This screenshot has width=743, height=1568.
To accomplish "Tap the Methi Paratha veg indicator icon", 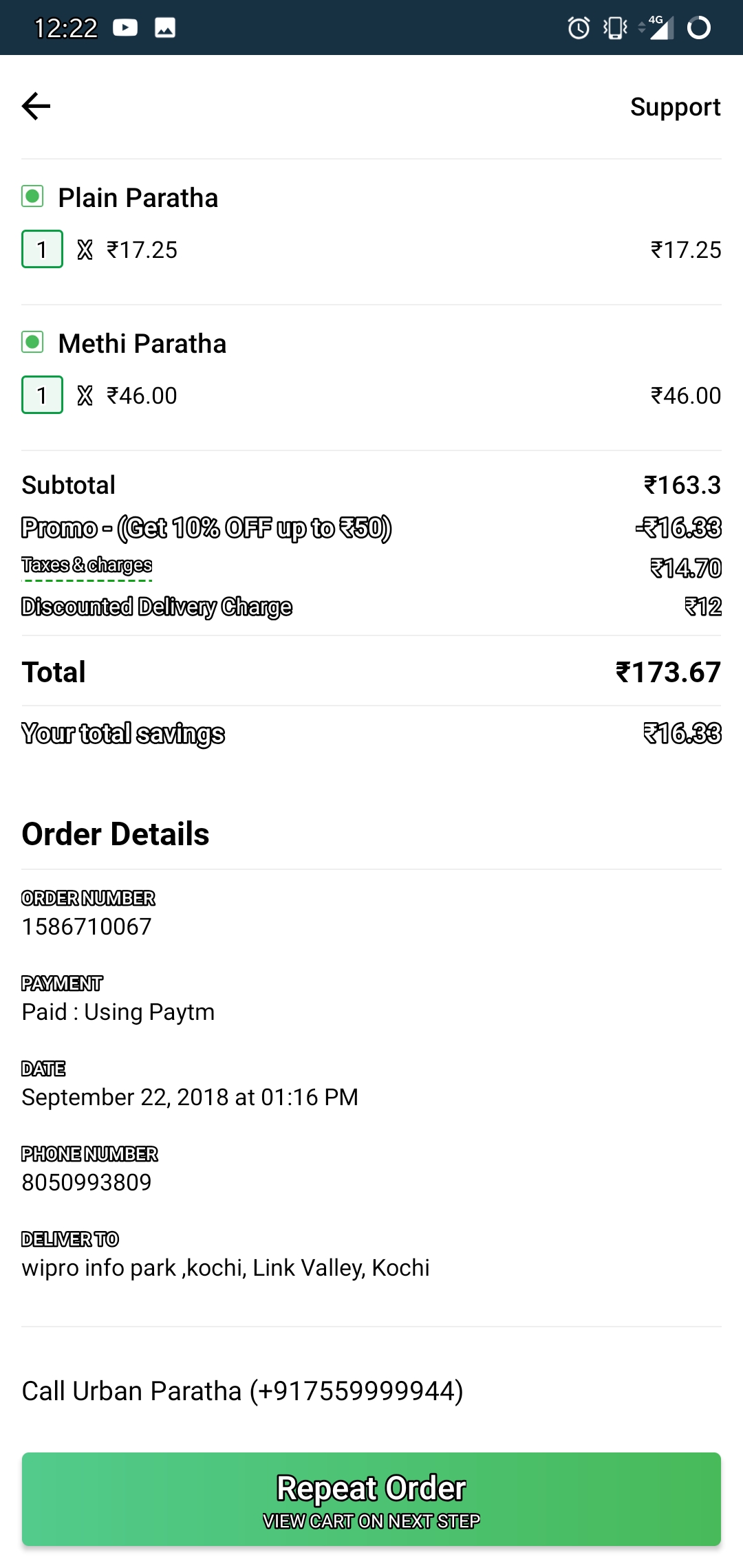I will (x=32, y=342).
